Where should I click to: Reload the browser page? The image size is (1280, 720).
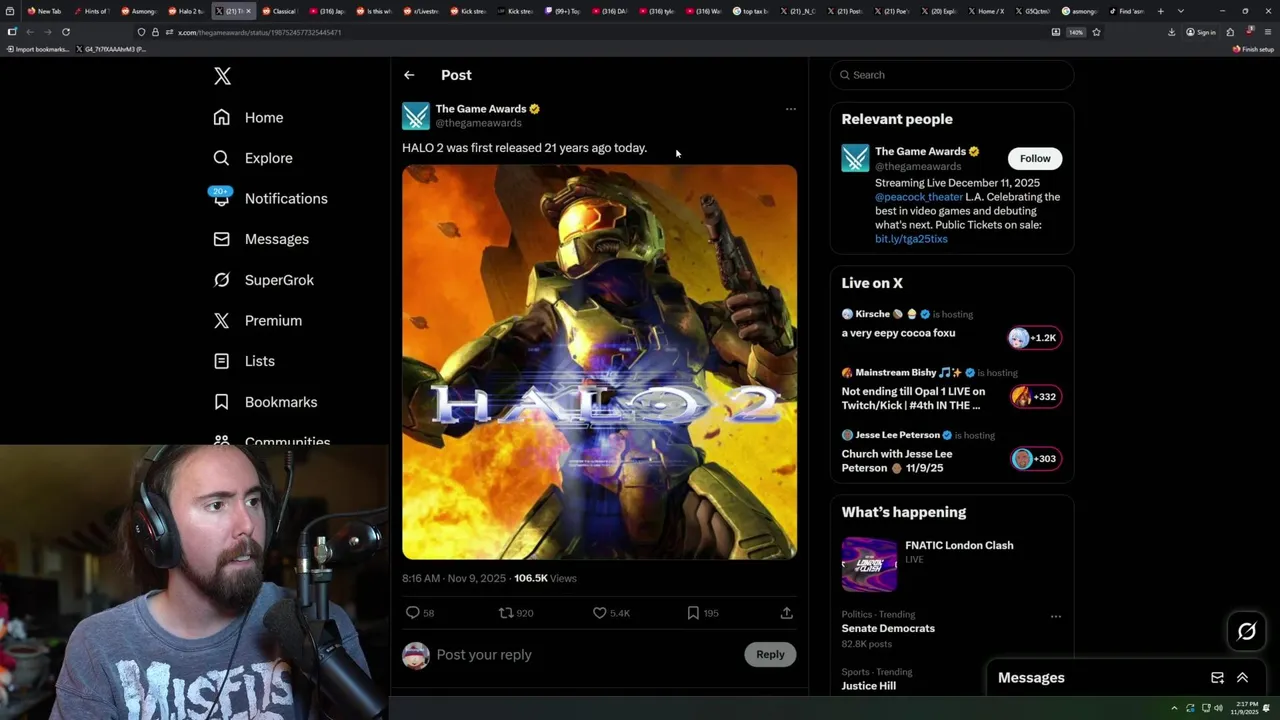[66, 32]
